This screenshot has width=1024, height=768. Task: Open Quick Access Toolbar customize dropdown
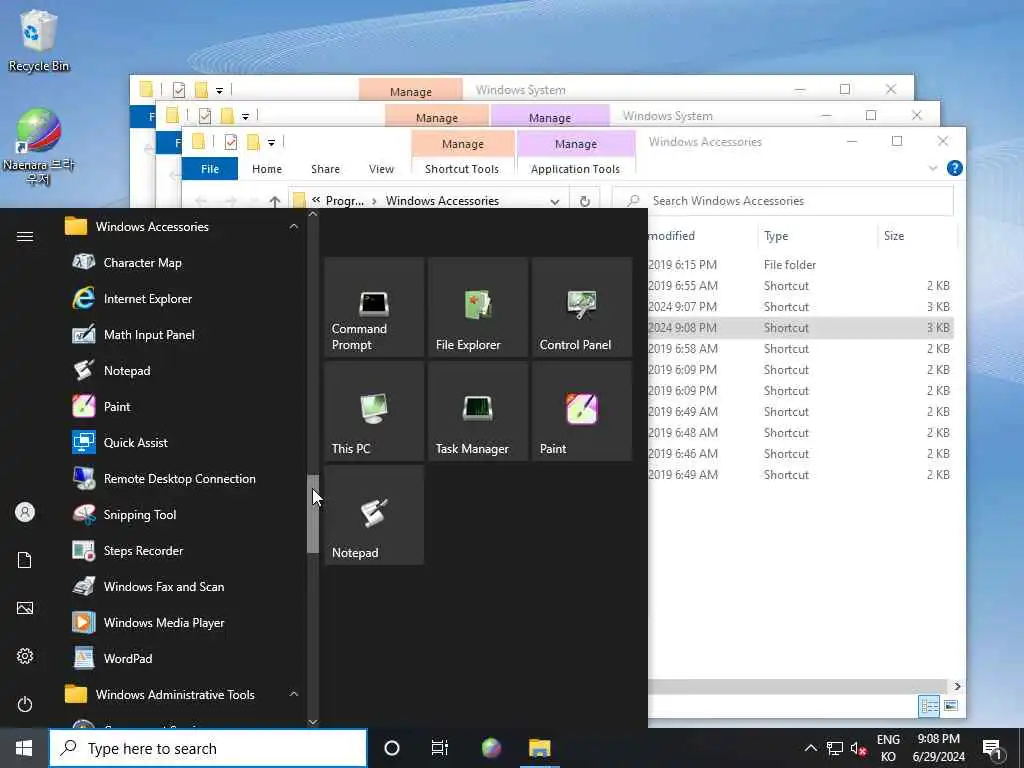271,142
